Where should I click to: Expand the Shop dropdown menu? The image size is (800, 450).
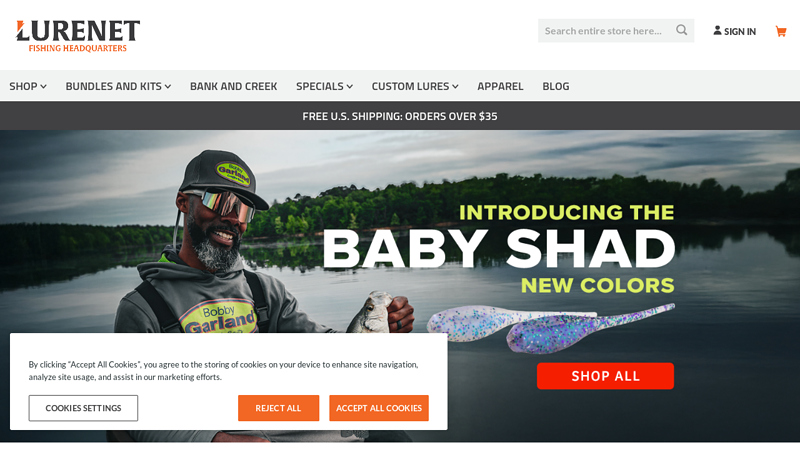(28, 86)
